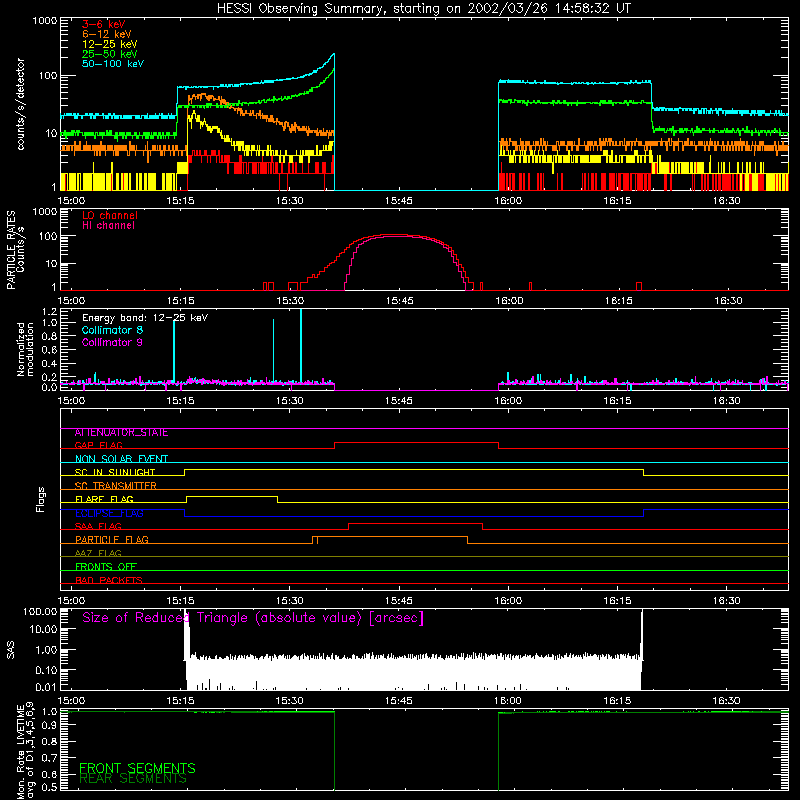Click the 'Flags' axis label
The width and height of the screenshot is (800, 800).
pos(41,500)
